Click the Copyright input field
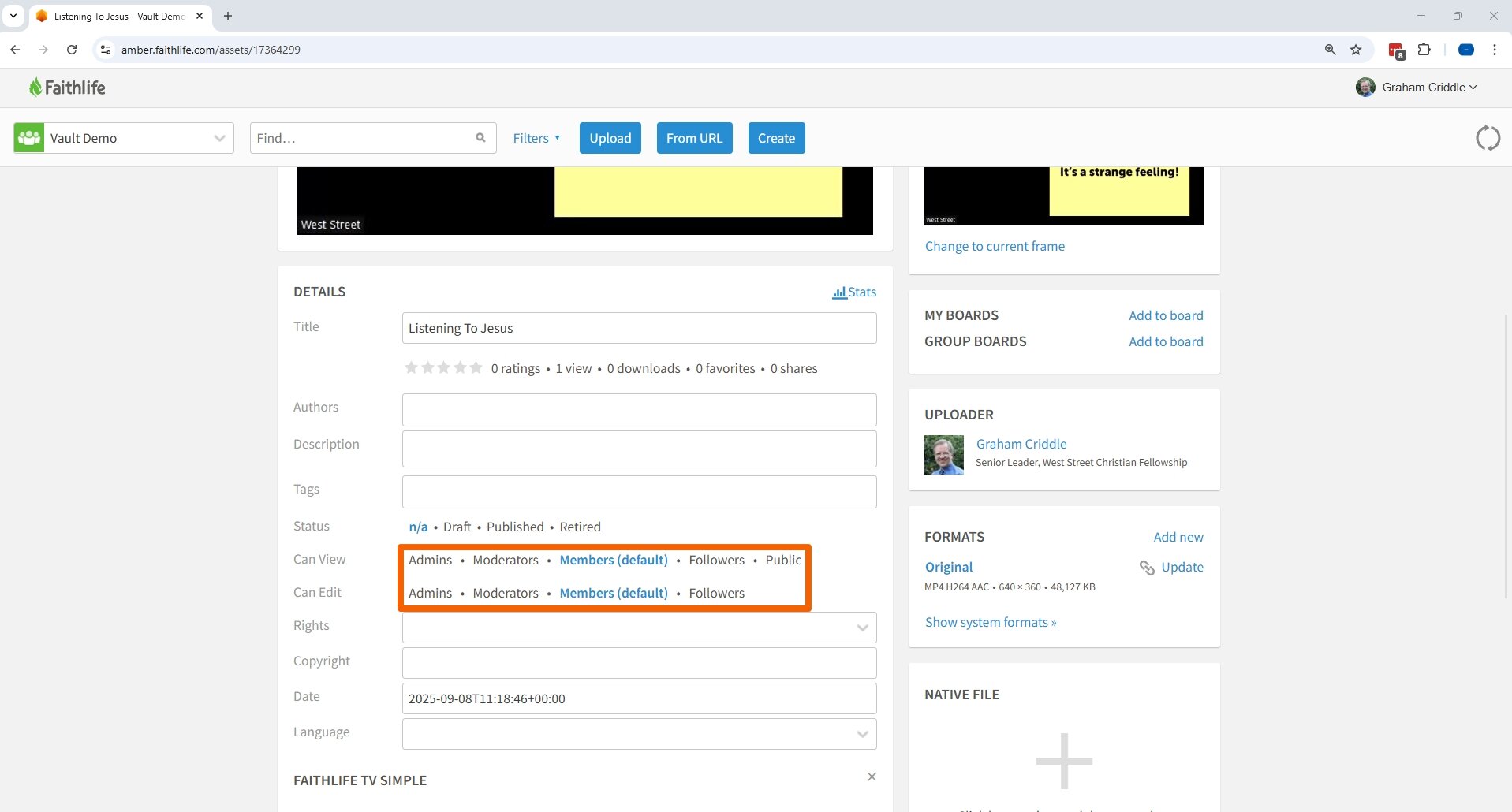The width and height of the screenshot is (1512, 812). click(x=639, y=663)
